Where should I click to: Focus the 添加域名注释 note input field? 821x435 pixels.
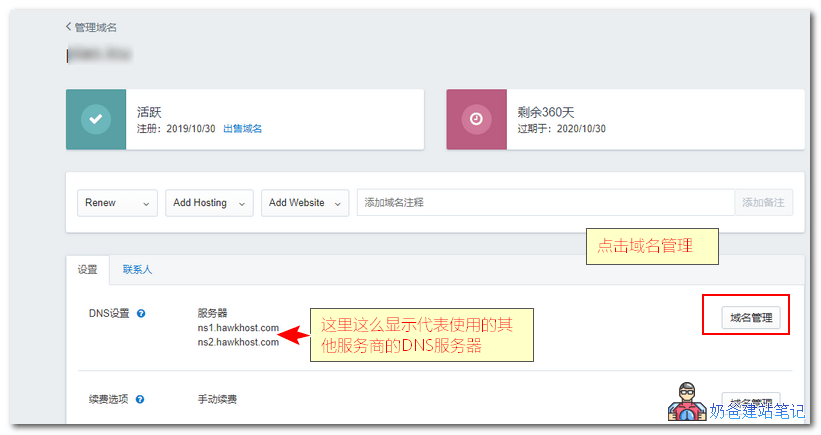[x=545, y=203]
